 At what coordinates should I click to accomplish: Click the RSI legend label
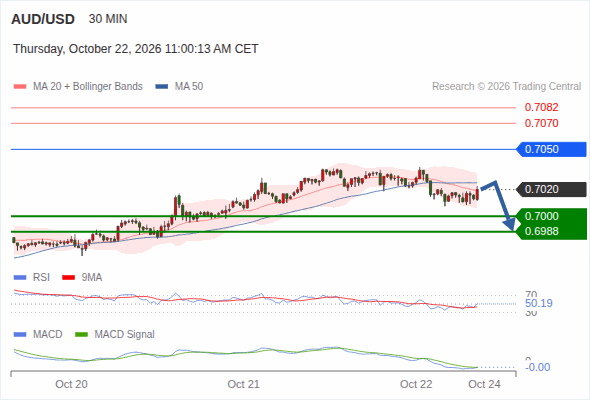pyautogui.click(x=41, y=278)
